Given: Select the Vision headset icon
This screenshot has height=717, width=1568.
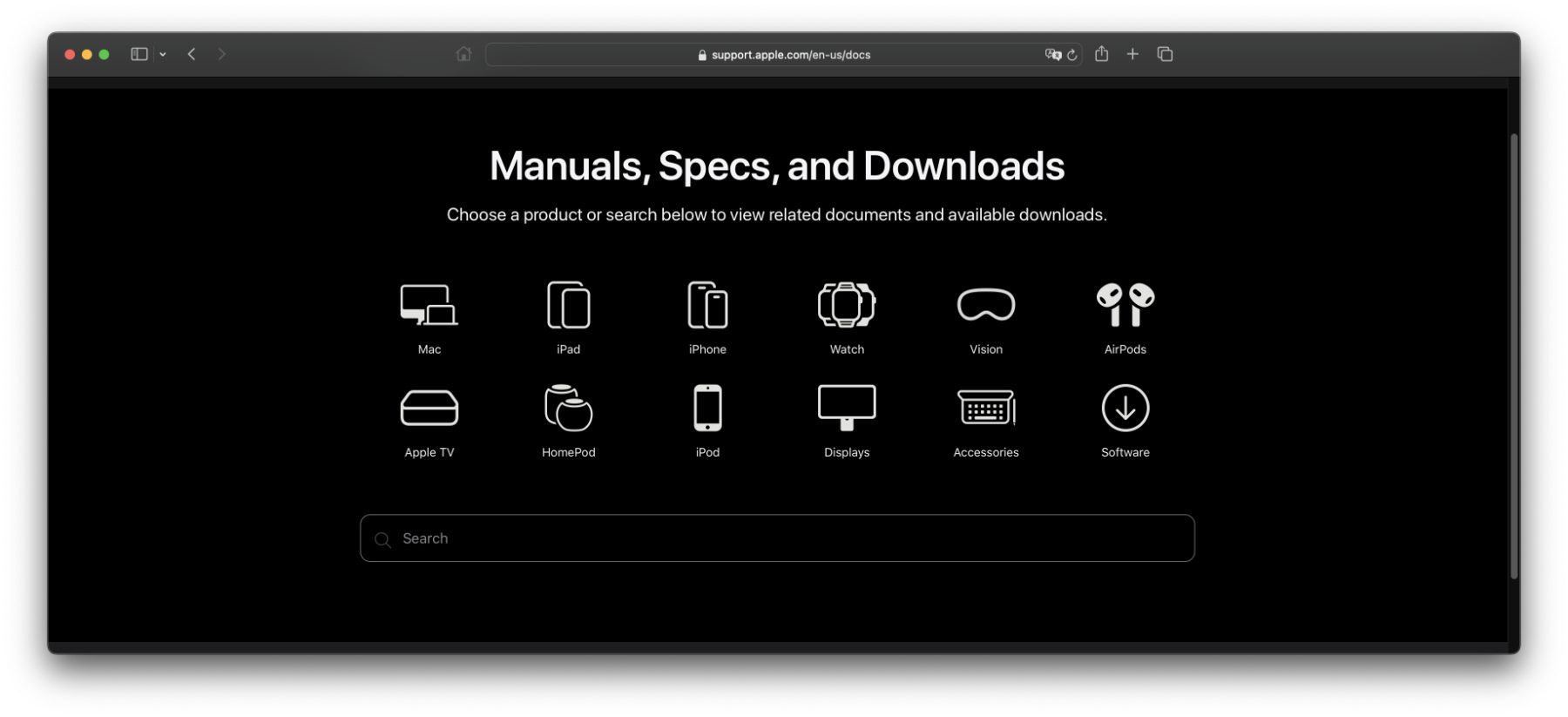Looking at the screenshot, I should tap(986, 306).
